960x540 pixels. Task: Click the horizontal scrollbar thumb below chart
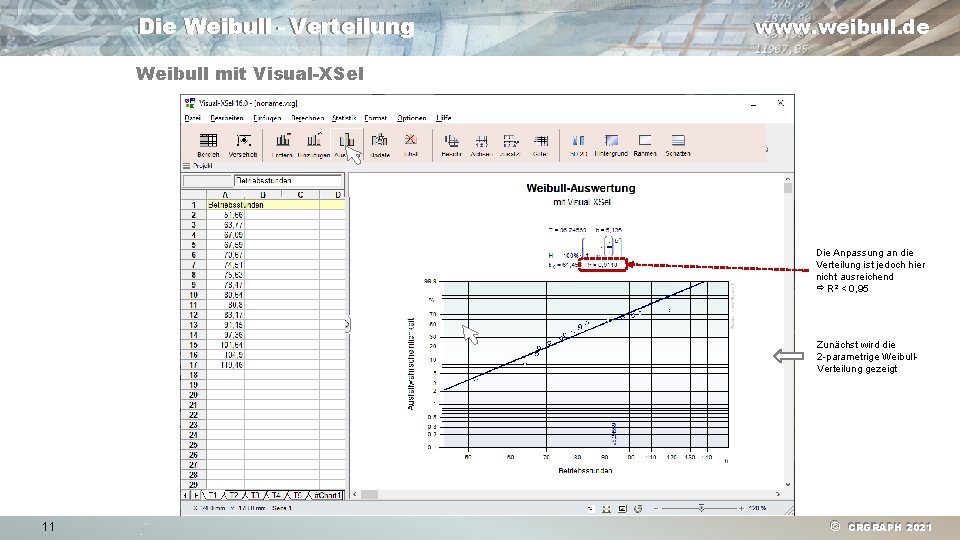(369, 494)
